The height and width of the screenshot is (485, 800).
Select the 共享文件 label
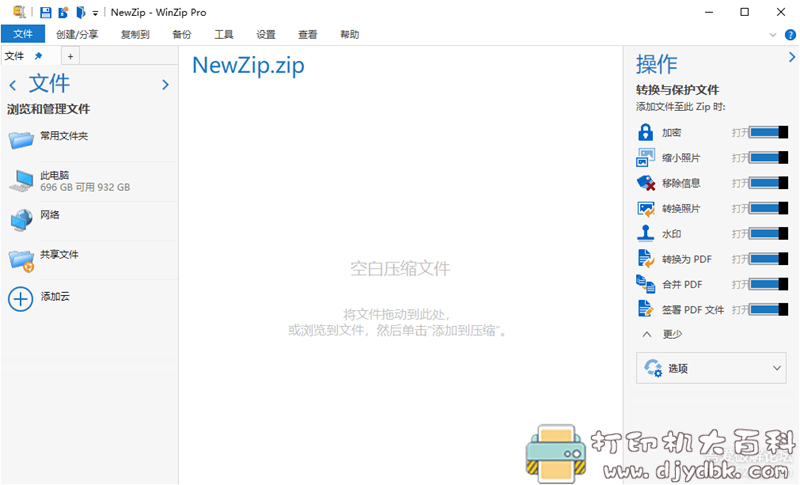pos(59,254)
